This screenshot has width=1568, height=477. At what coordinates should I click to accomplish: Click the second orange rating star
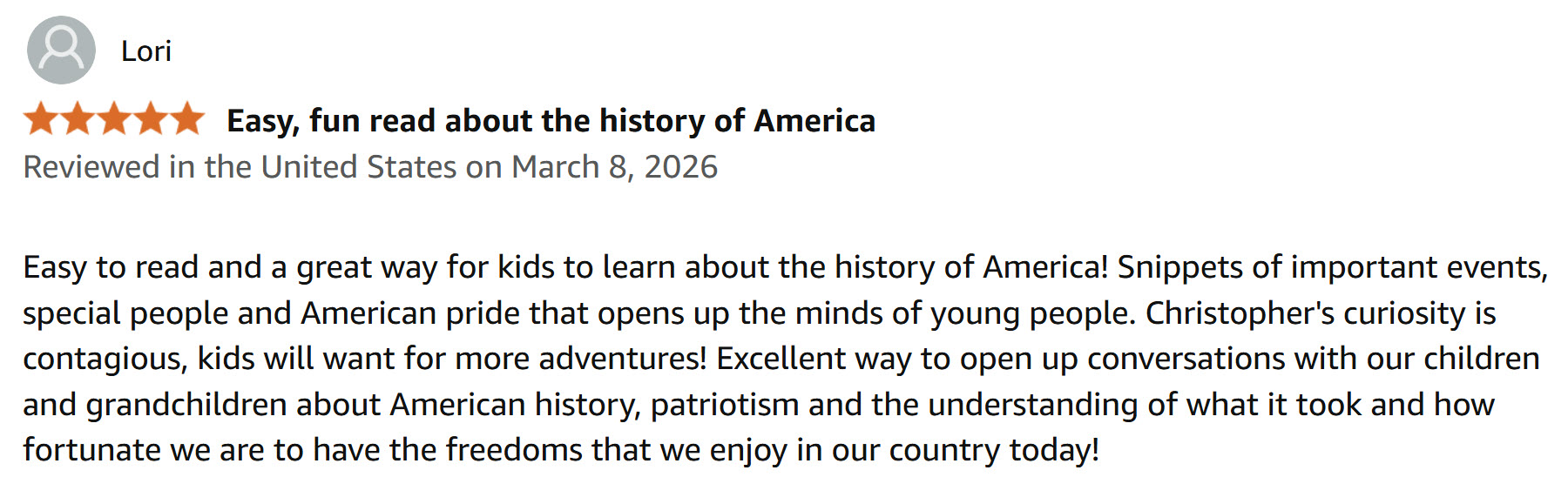77,119
